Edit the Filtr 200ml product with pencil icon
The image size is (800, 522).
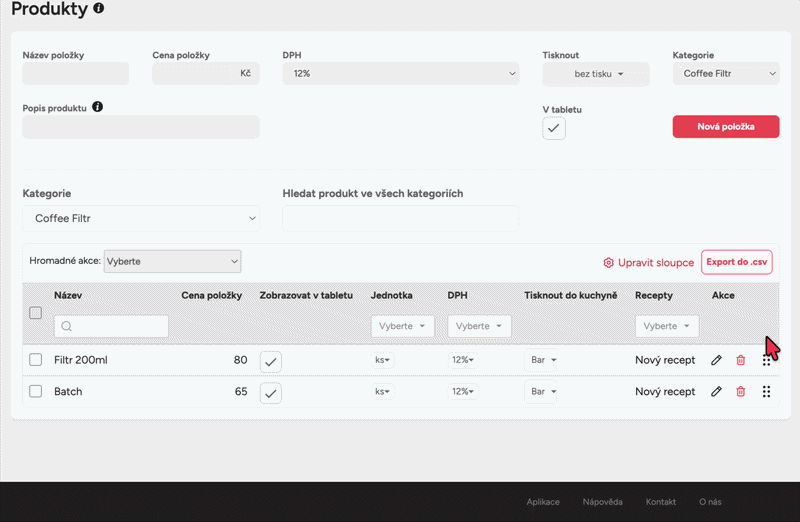716,360
